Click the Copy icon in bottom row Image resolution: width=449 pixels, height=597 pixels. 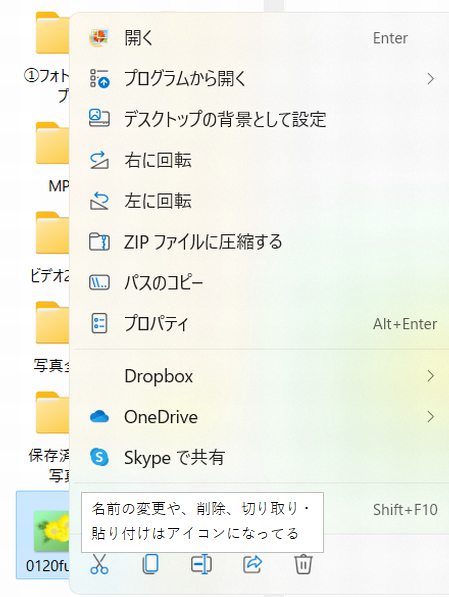[x=150, y=564]
